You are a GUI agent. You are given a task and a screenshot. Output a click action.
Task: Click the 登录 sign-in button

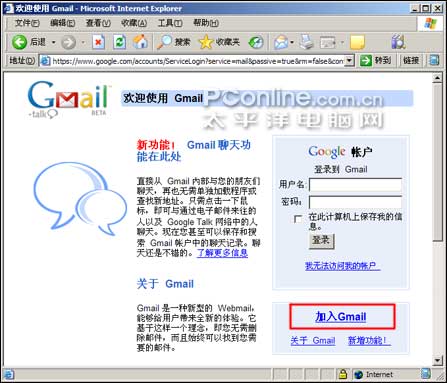click(321, 240)
